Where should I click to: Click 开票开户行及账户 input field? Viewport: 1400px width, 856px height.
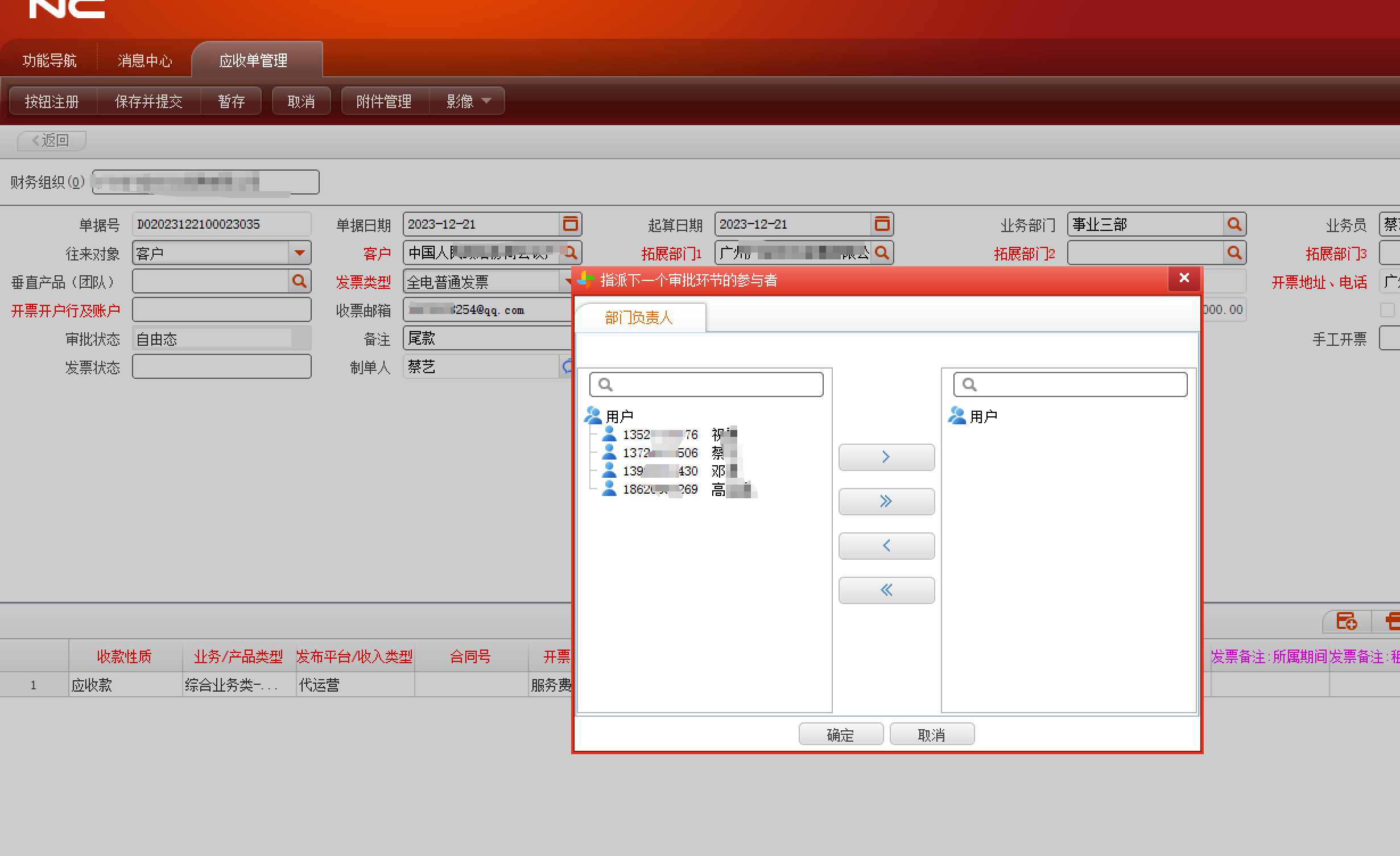point(222,309)
